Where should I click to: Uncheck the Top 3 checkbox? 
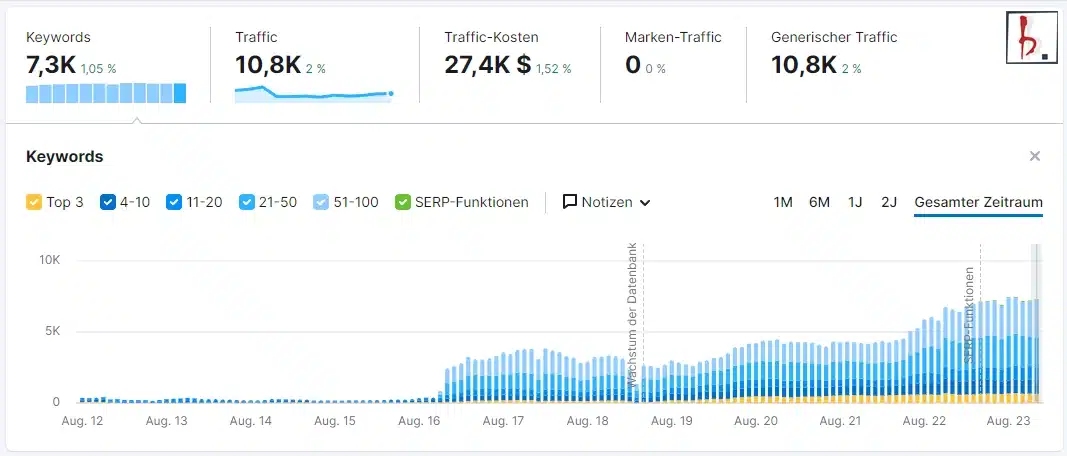click(34, 202)
